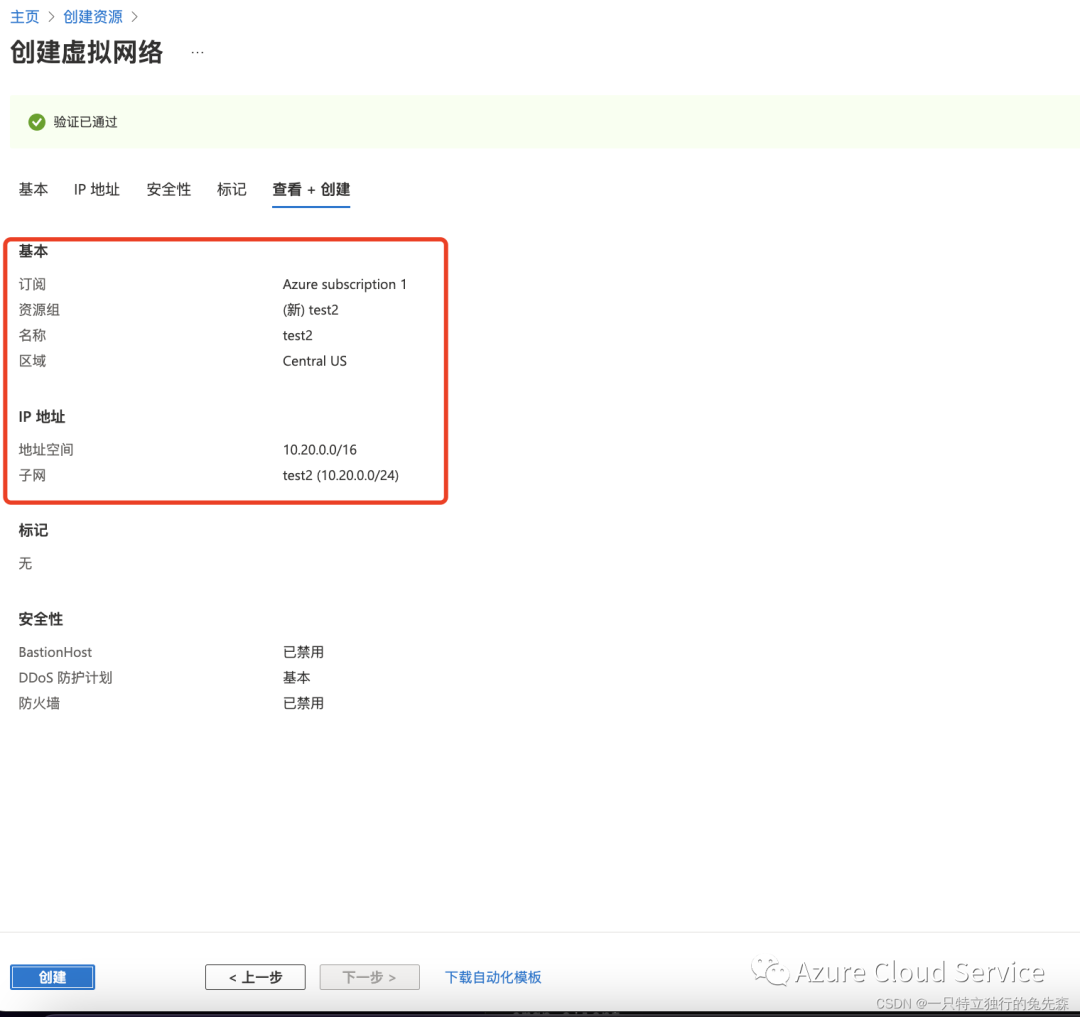The image size is (1080, 1017).
Task: Click the 名称 value test2
Action: [298, 335]
